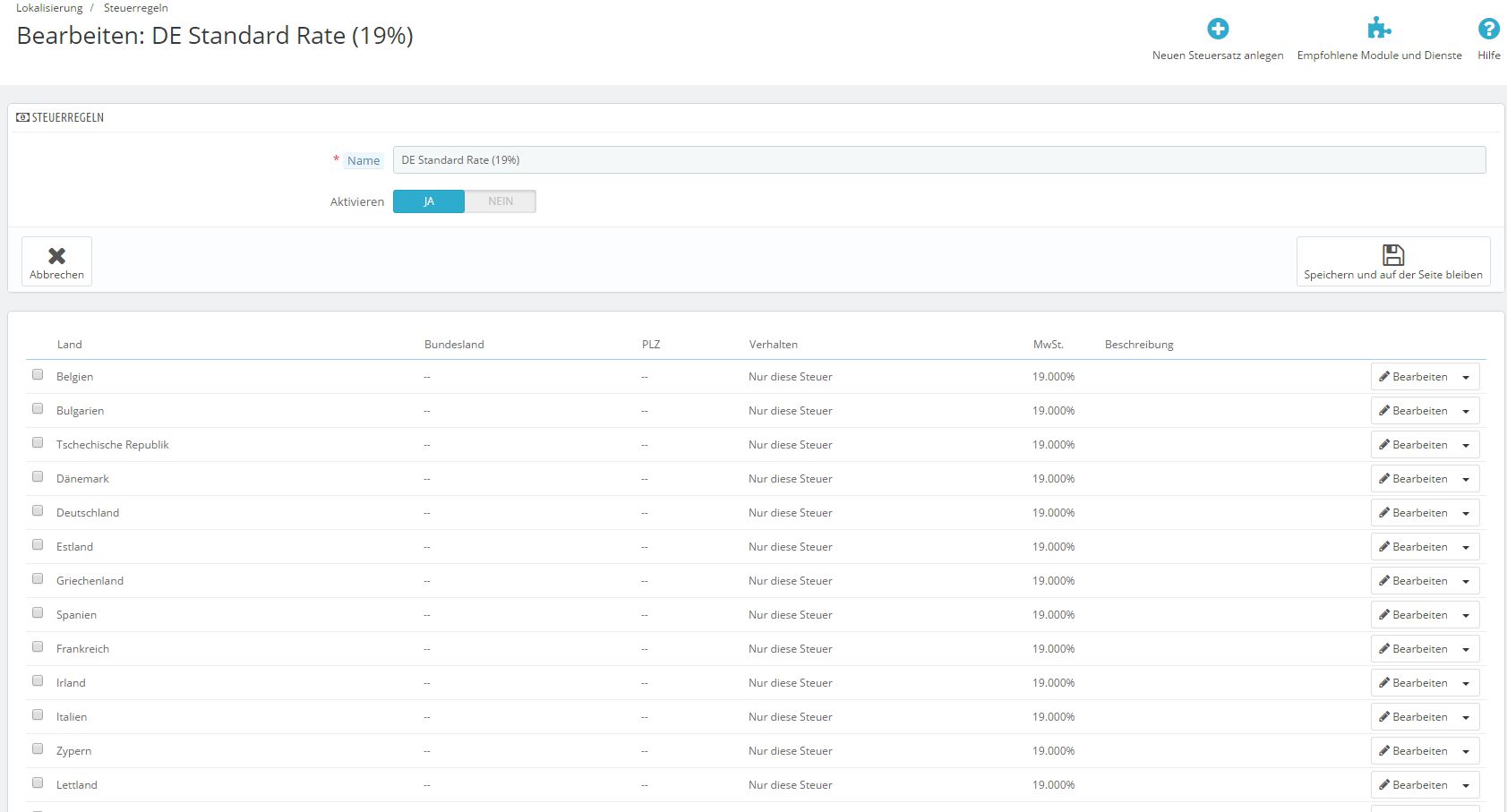The height and width of the screenshot is (812, 1507).
Task: Click the pencil icon in the Italien row
Action: (1384, 717)
